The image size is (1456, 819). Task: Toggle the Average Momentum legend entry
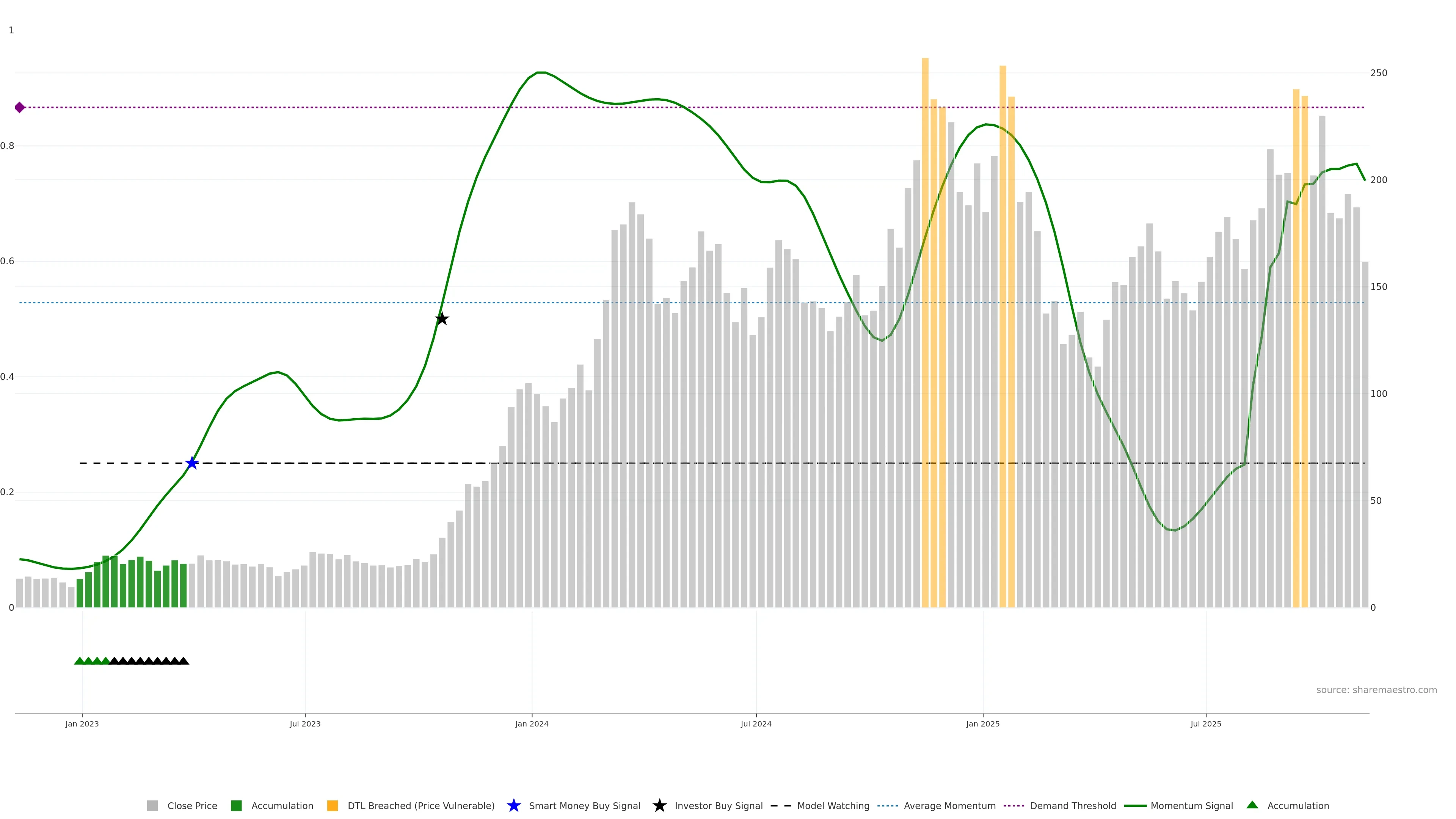click(949, 806)
